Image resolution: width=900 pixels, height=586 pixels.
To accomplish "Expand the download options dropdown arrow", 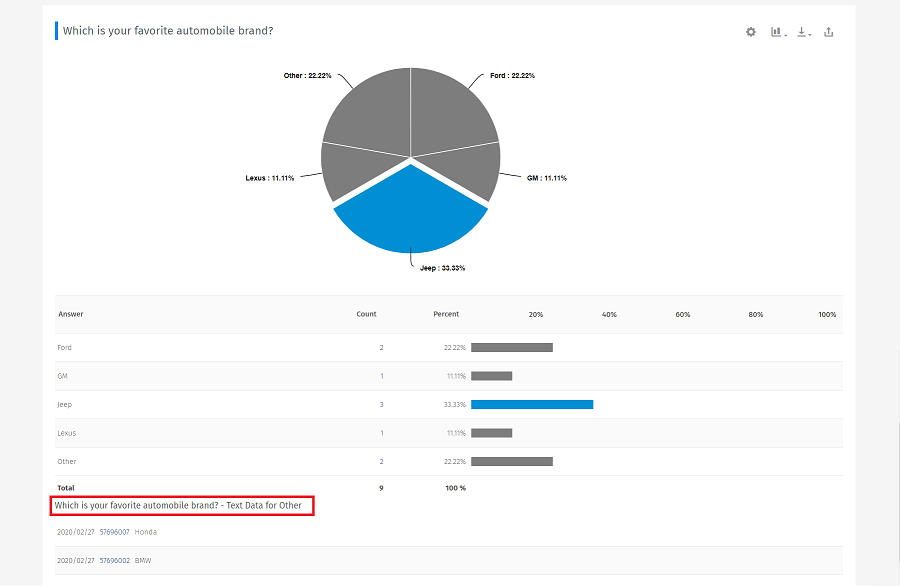I will coord(810,34).
